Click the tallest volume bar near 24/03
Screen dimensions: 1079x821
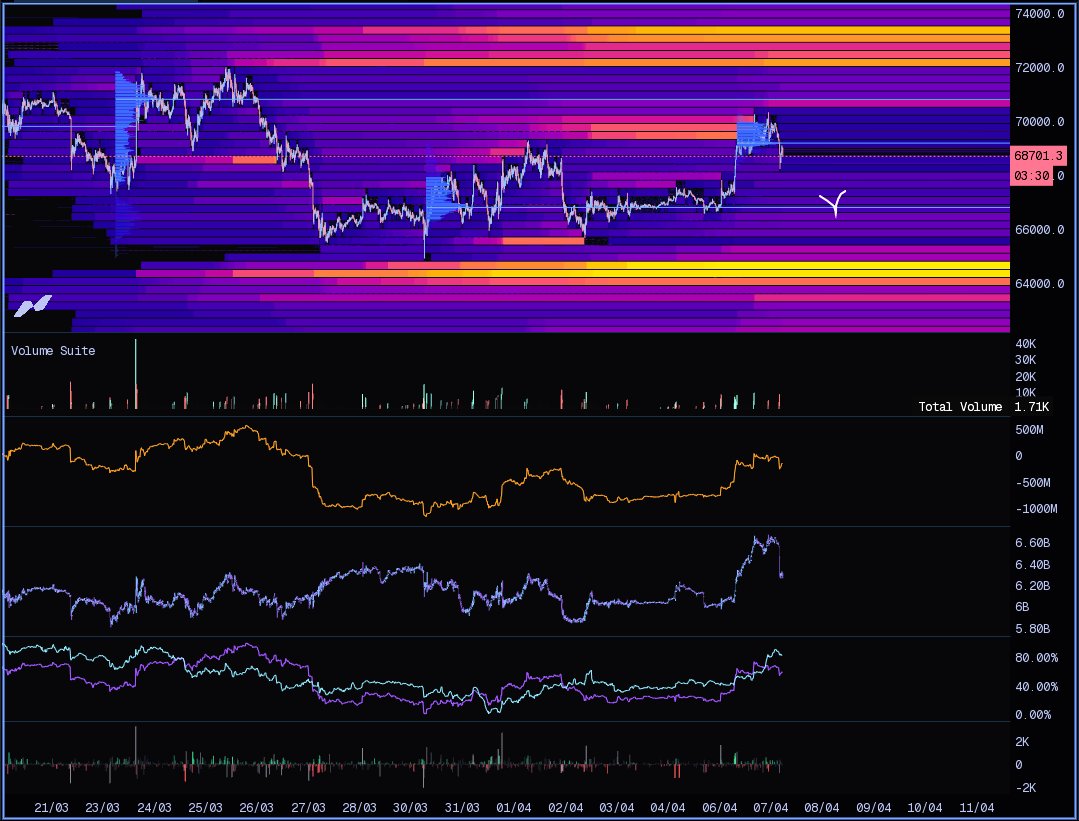(136, 375)
